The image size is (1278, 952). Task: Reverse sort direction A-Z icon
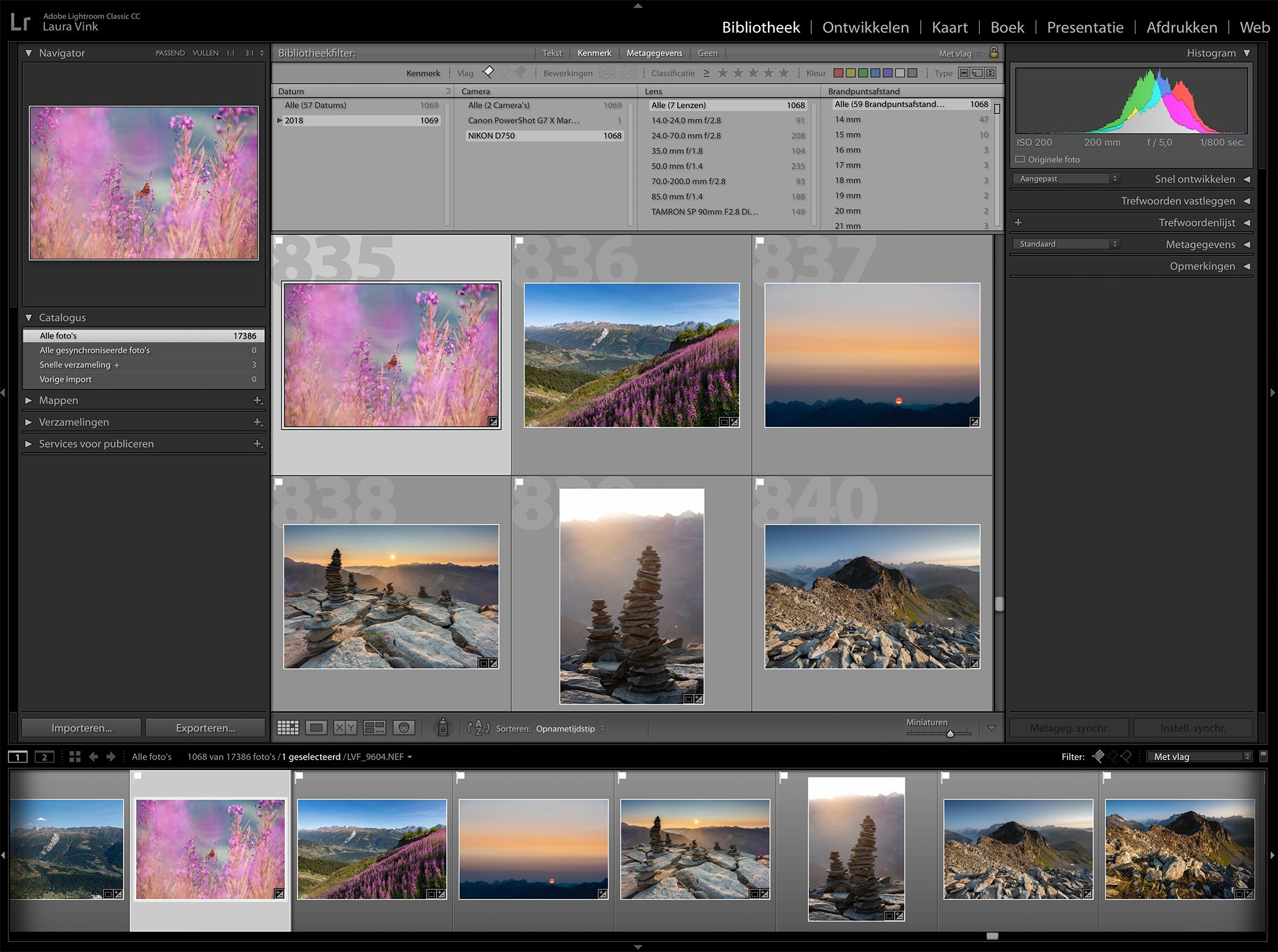click(x=478, y=728)
